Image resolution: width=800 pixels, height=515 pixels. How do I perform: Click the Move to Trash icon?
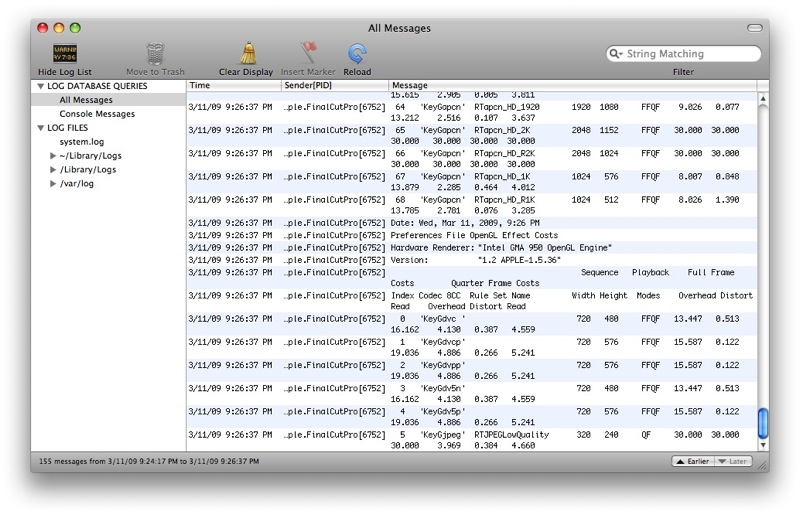pyautogui.click(x=155, y=54)
